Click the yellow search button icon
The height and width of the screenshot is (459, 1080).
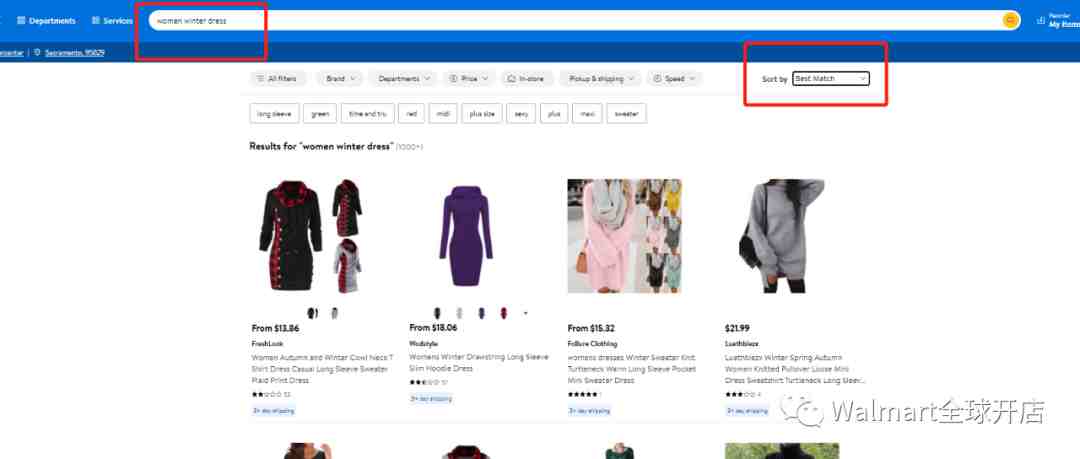[1010, 21]
